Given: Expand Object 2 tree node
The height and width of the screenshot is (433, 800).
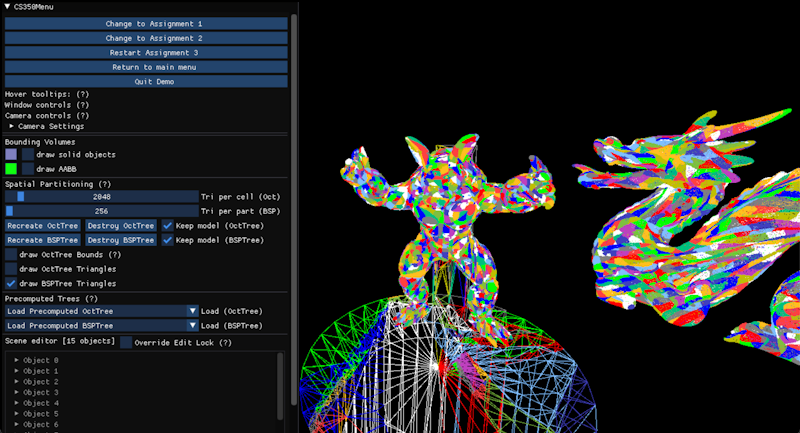Looking at the screenshot, I should (16, 381).
